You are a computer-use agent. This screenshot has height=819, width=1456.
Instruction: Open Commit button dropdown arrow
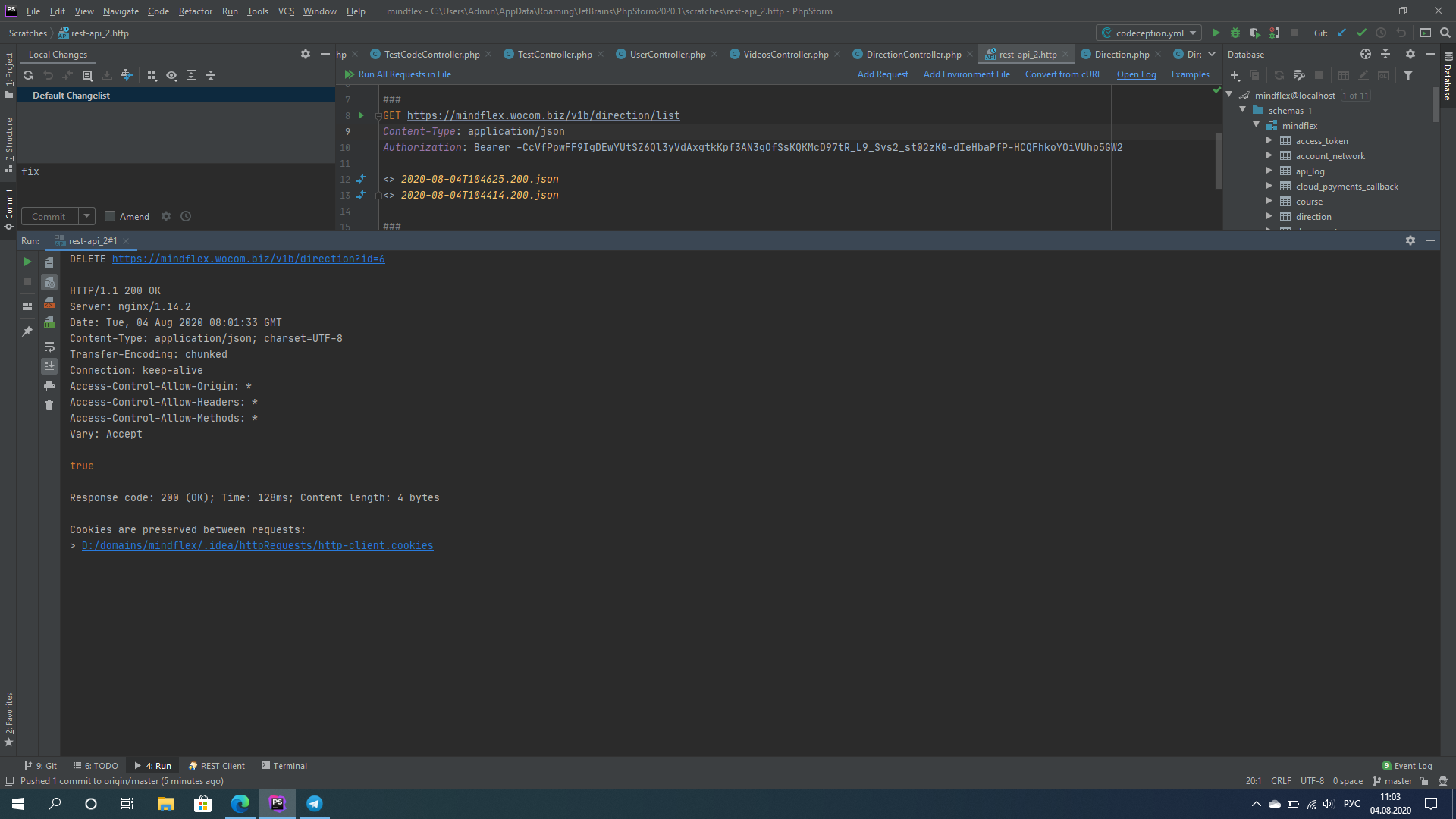click(86, 216)
